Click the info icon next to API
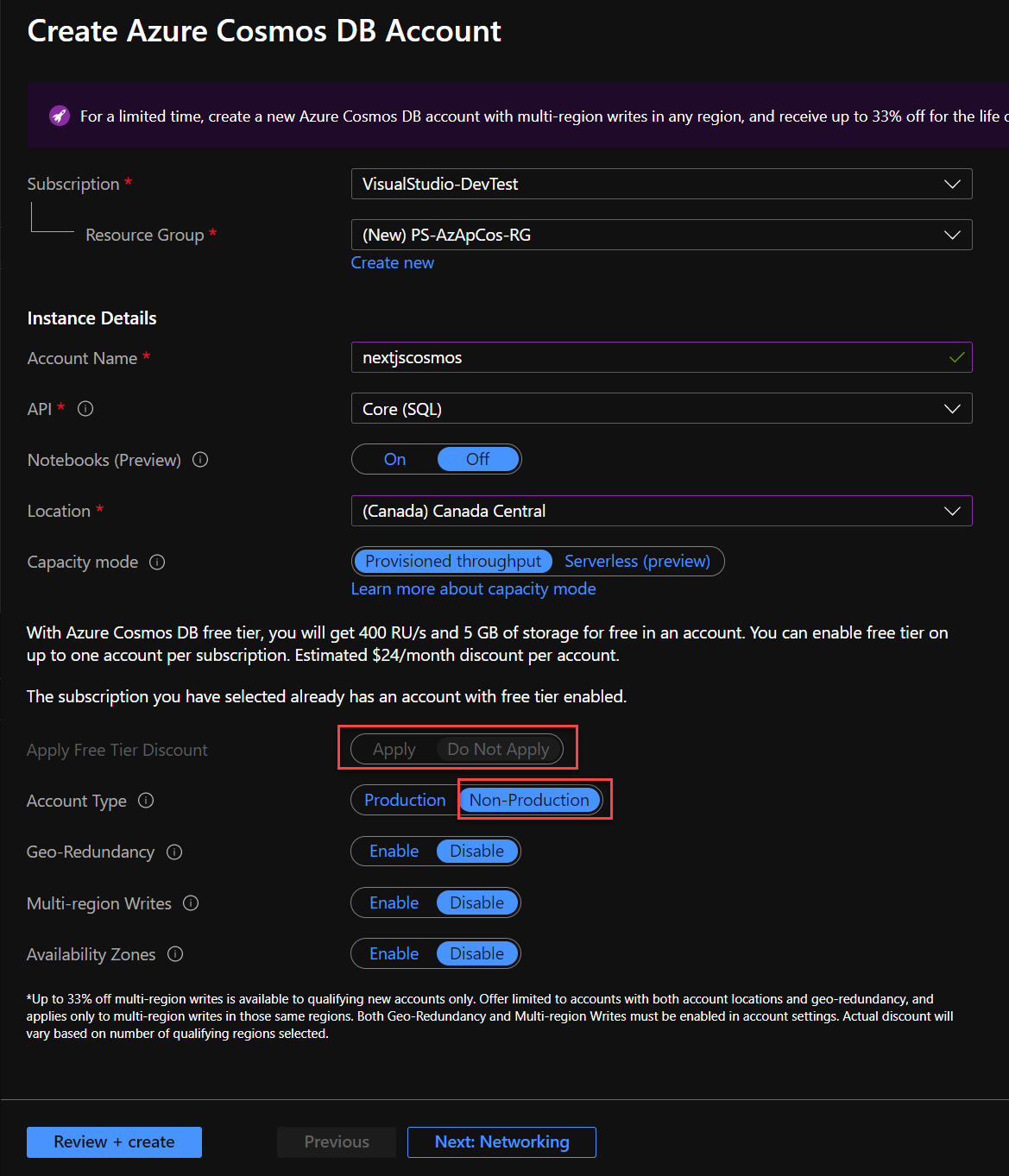Viewport: 1009px width, 1176px height. [x=85, y=409]
